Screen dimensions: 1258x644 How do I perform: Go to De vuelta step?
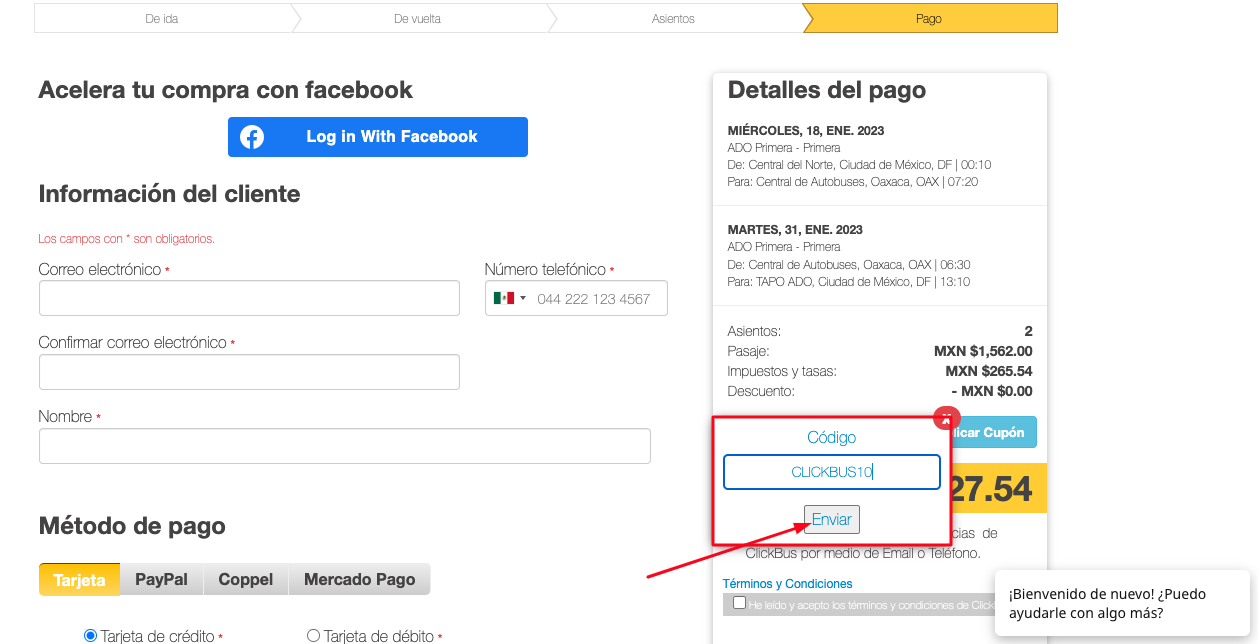click(x=418, y=18)
